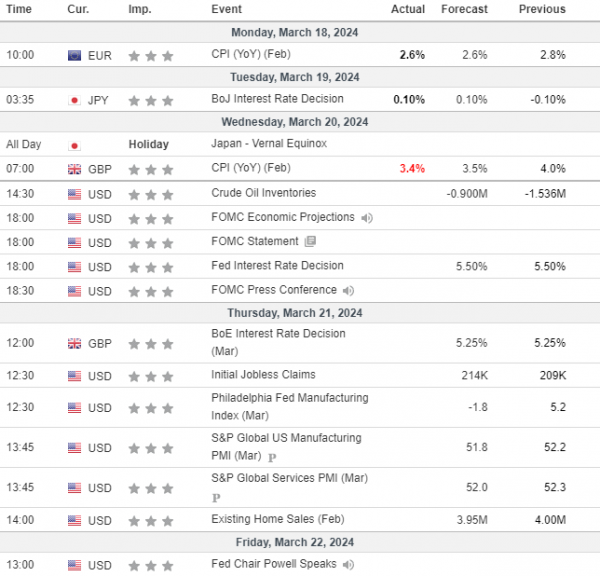Click the Forecast column header
600x576 pixels.
tap(465, 9)
